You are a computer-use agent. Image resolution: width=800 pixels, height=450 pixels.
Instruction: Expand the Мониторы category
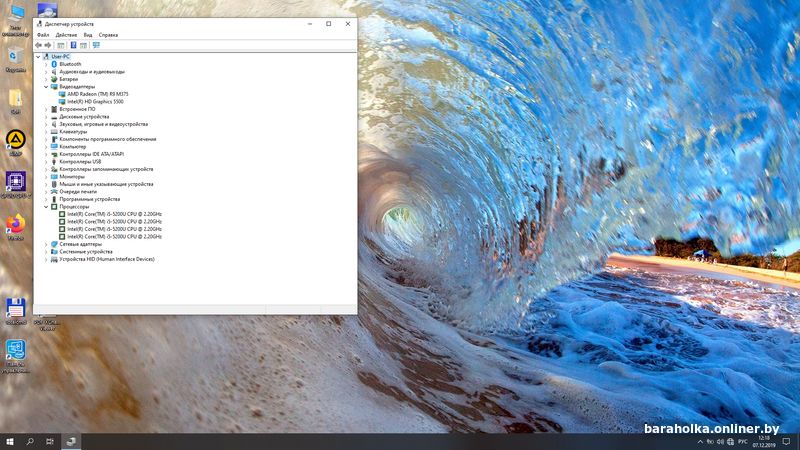(x=46, y=177)
